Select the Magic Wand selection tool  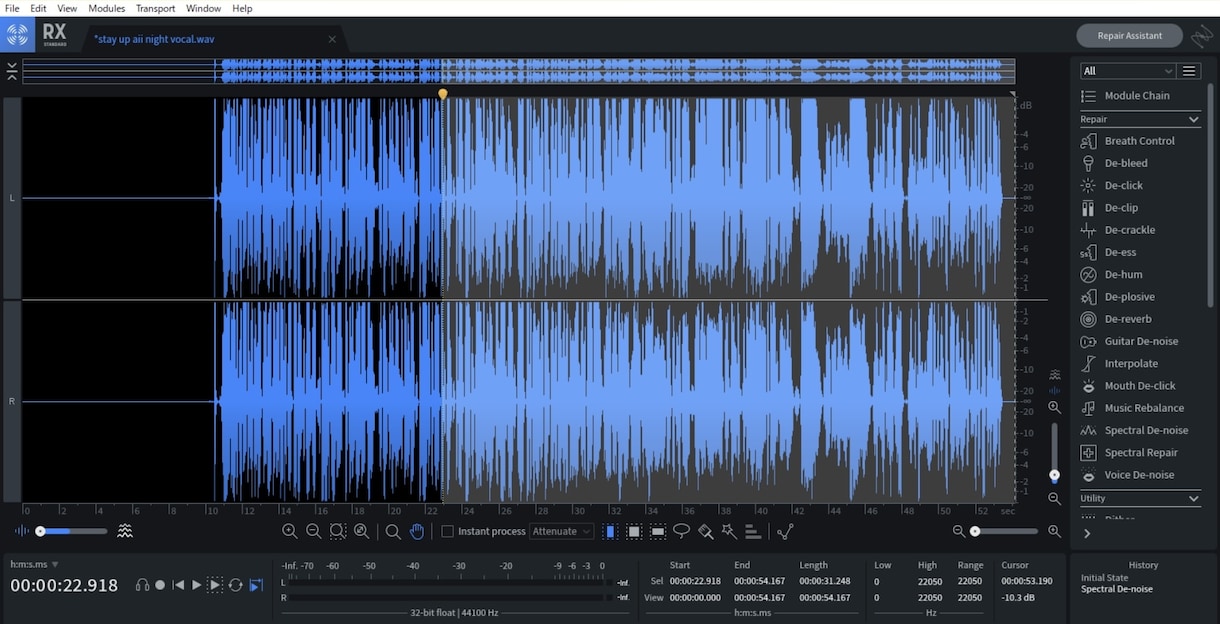point(729,531)
